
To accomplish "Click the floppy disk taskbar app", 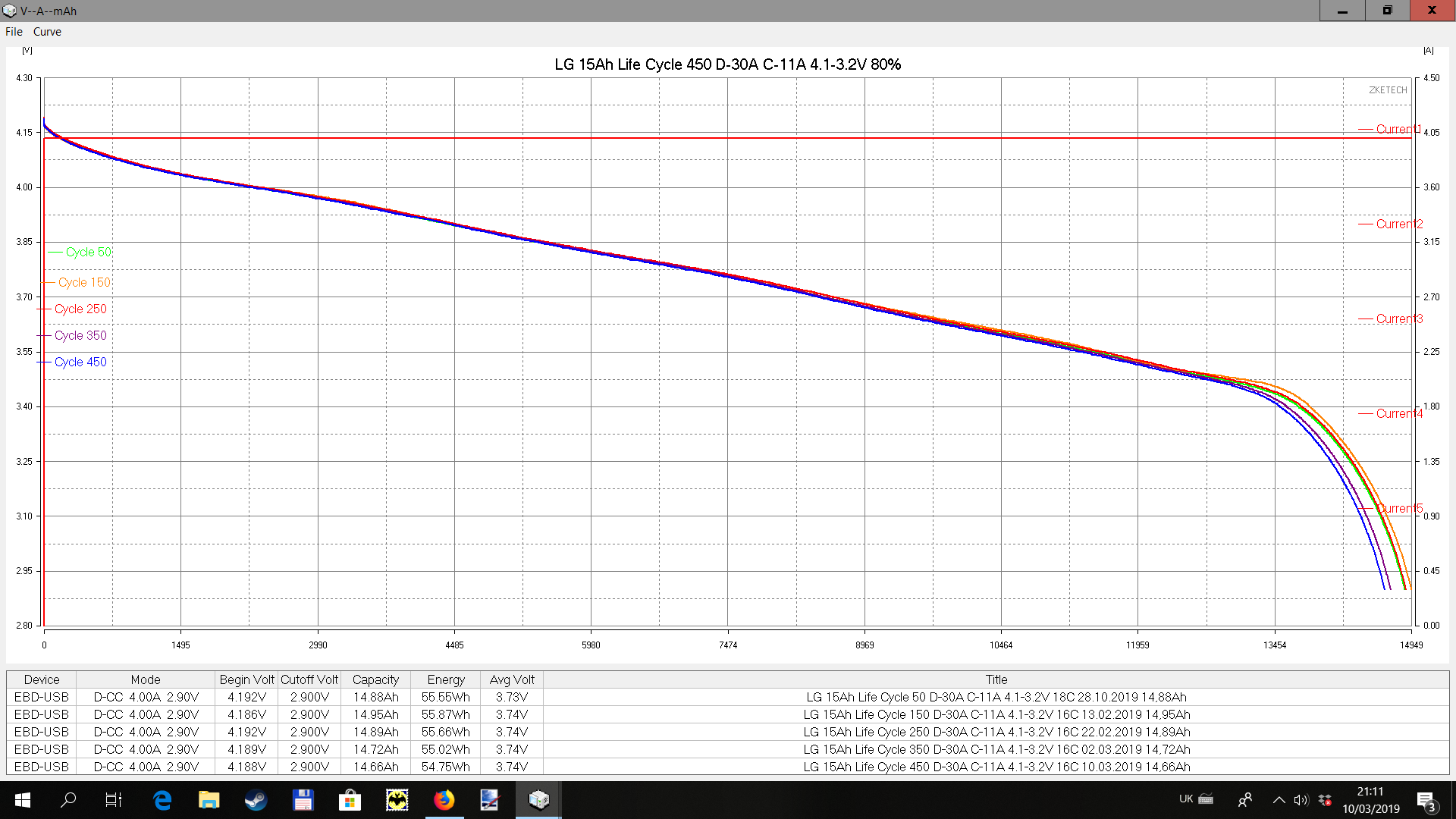I will coord(303,800).
